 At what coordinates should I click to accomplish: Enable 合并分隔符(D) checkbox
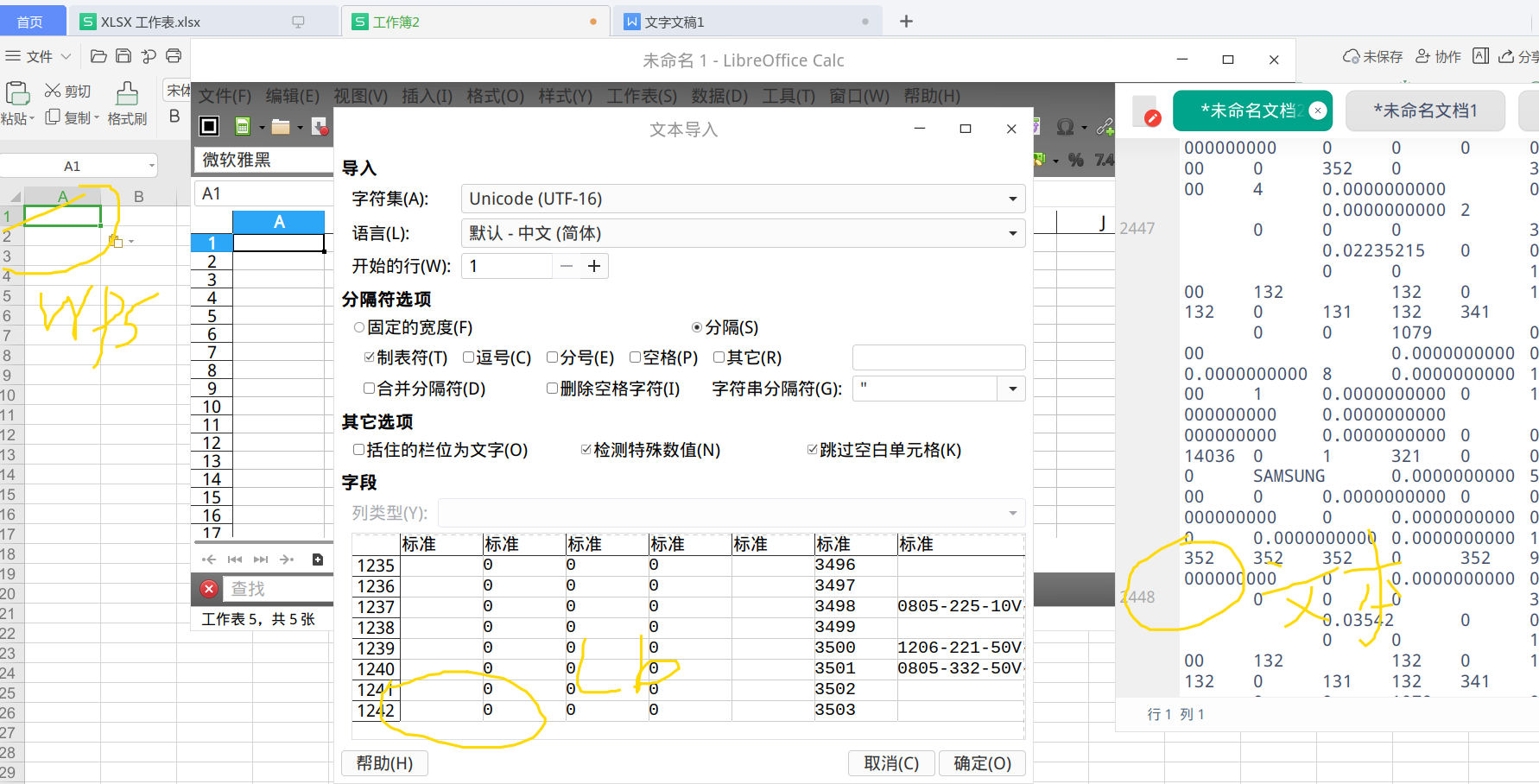(x=369, y=389)
